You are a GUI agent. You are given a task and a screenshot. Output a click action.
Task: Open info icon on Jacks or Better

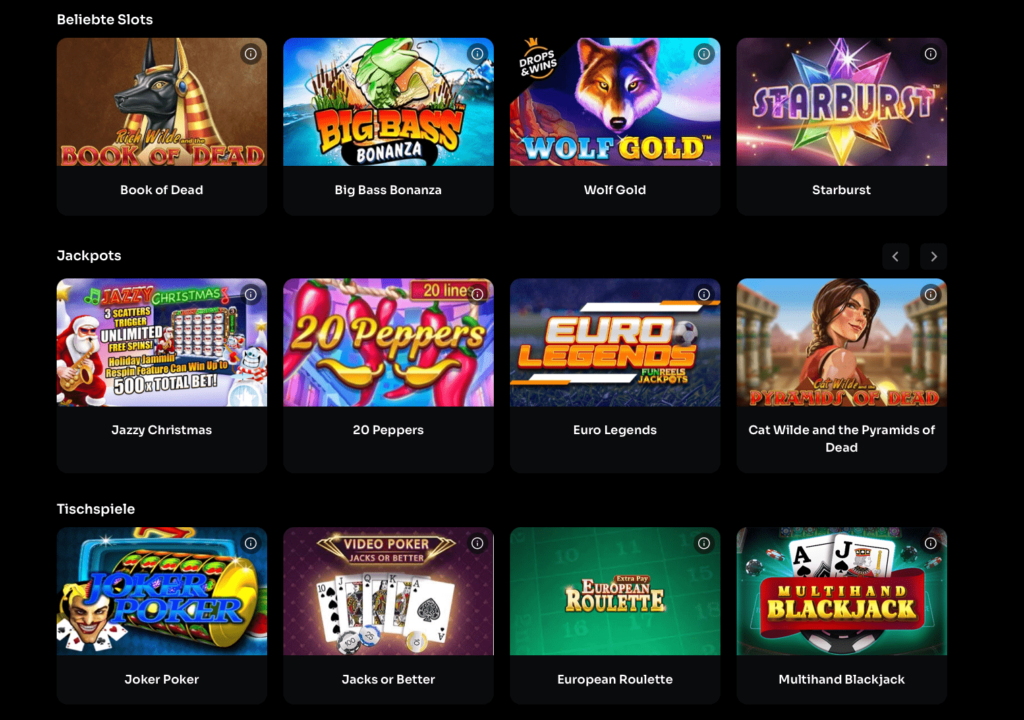pyautogui.click(x=477, y=543)
